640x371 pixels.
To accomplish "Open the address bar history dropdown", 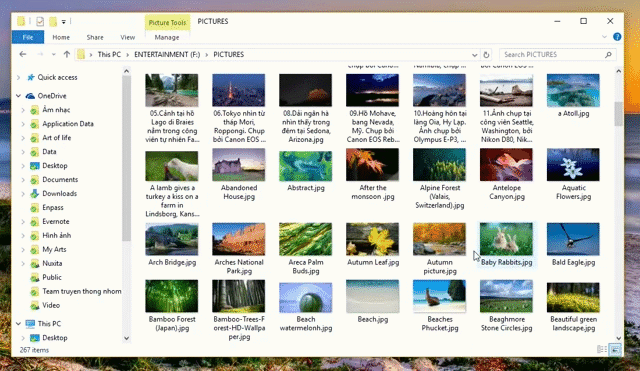I will pos(474,55).
